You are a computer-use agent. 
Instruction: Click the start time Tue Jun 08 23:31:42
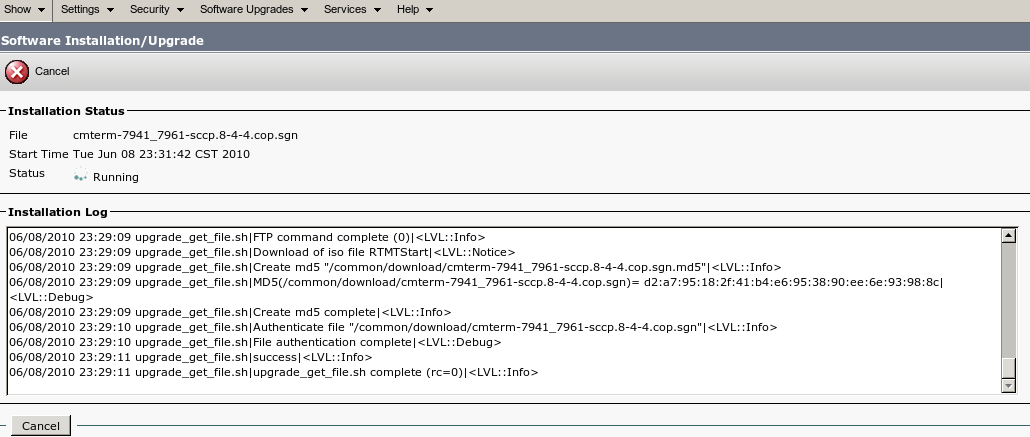161,154
